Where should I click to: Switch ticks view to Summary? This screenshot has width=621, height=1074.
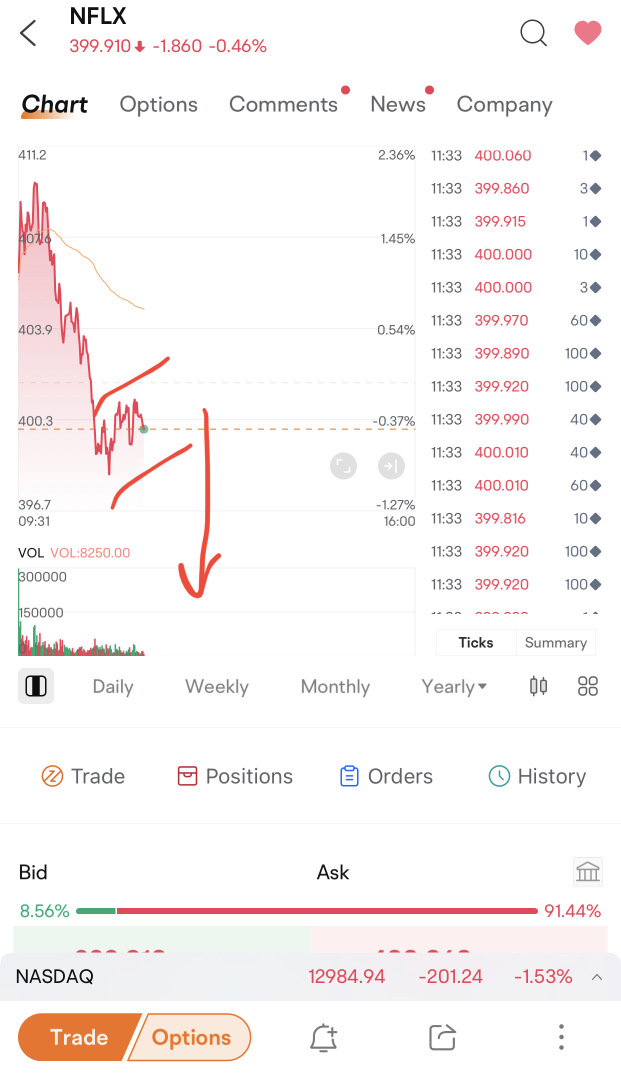(x=556, y=643)
